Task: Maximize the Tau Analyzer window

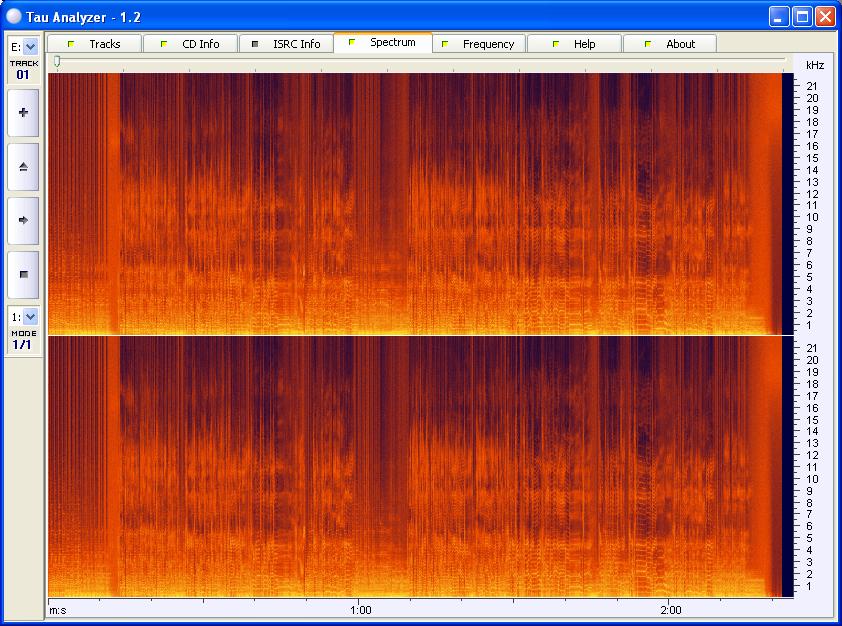Action: tap(802, 16)
